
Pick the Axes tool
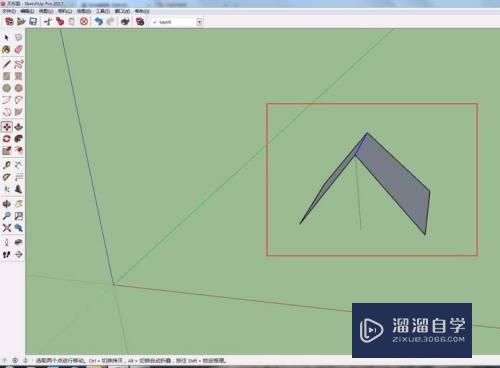(6, 189)
